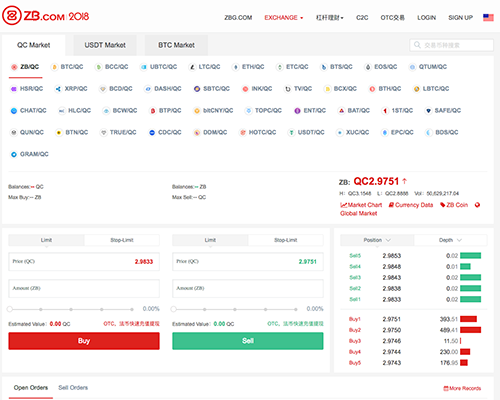Screen dimensions: 500x400
Task: Click the Buy1 price 2.9751 row
Action: (x=415, y=319)
